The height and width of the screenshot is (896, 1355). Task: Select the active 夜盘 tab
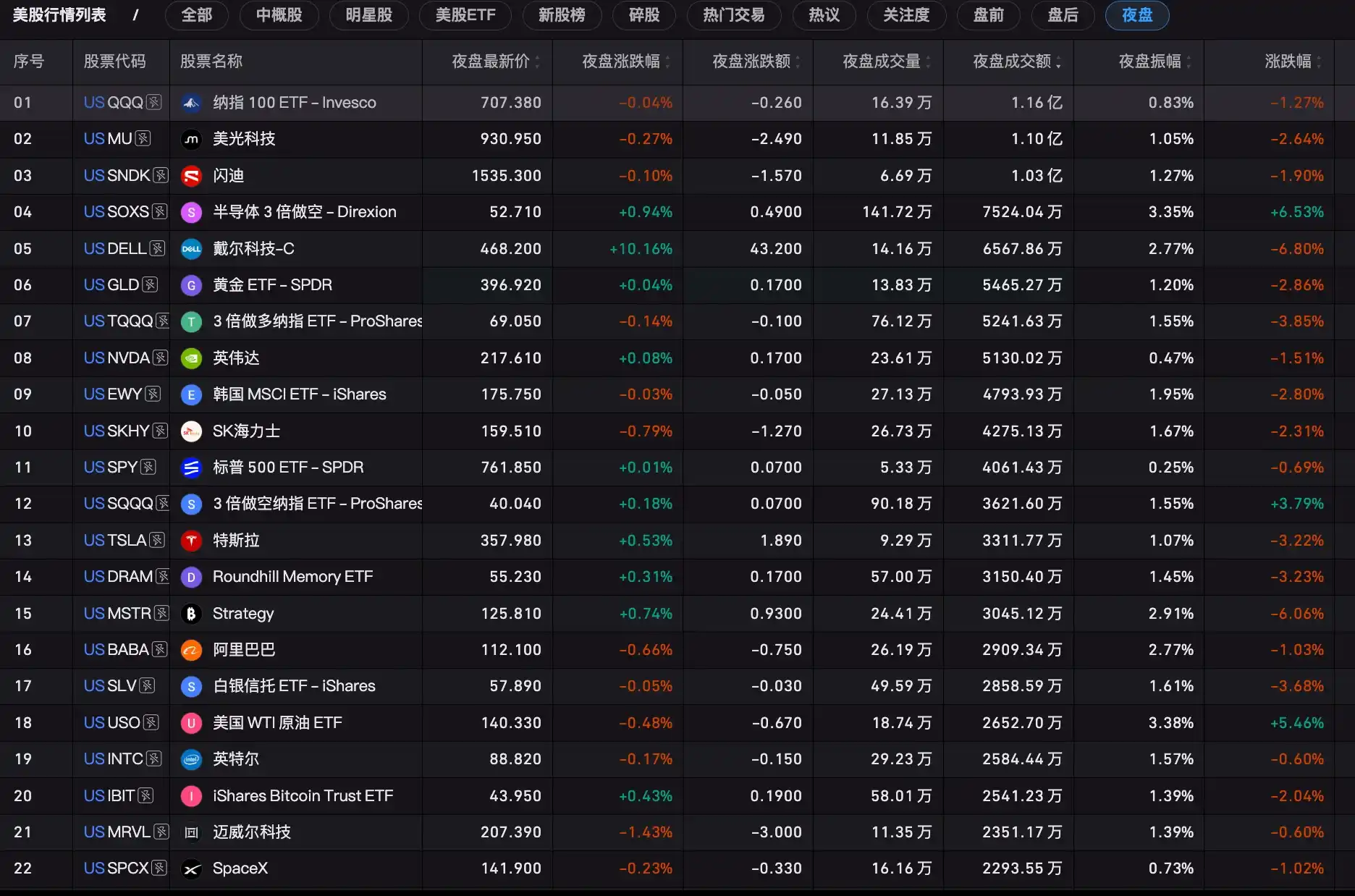pos(1137,15)
